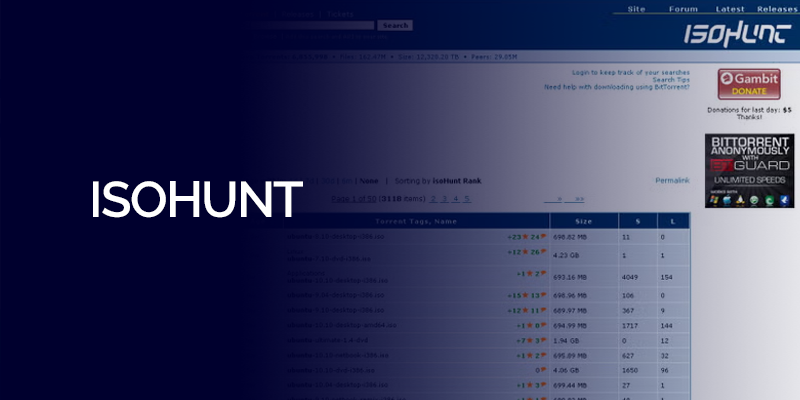The height and width of the screenshot is (400, 800).
Task: Click the star icon in the 1.94 GB row
Action: tap(530, 340)
